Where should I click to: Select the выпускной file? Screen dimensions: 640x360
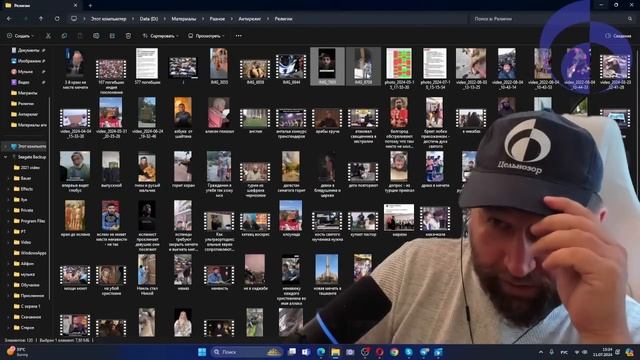click(111, 169)
